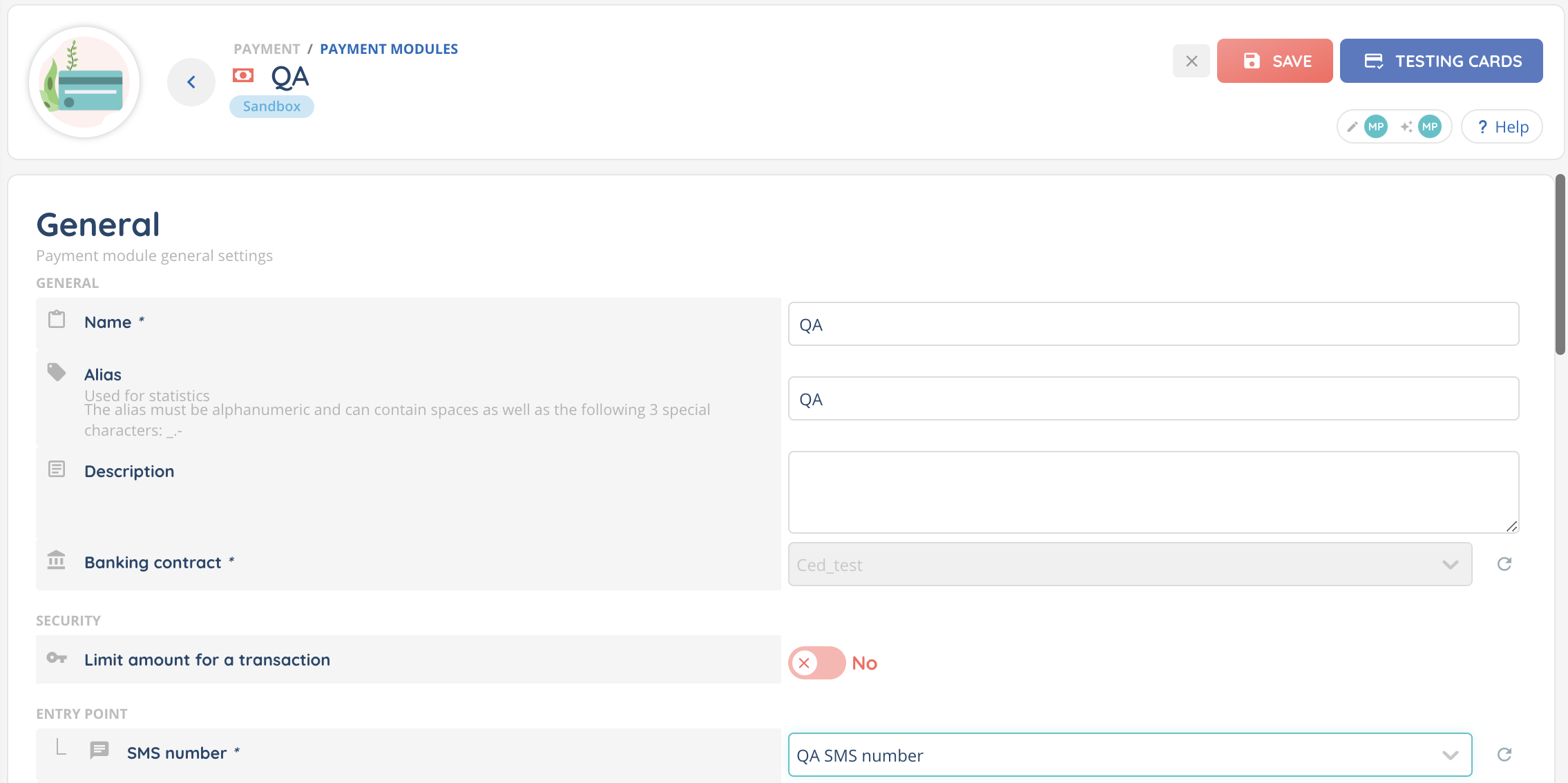Click the pencil editor MP avatar
The height and width of the screenshot is (783, 1568).
pos(1375,127)
